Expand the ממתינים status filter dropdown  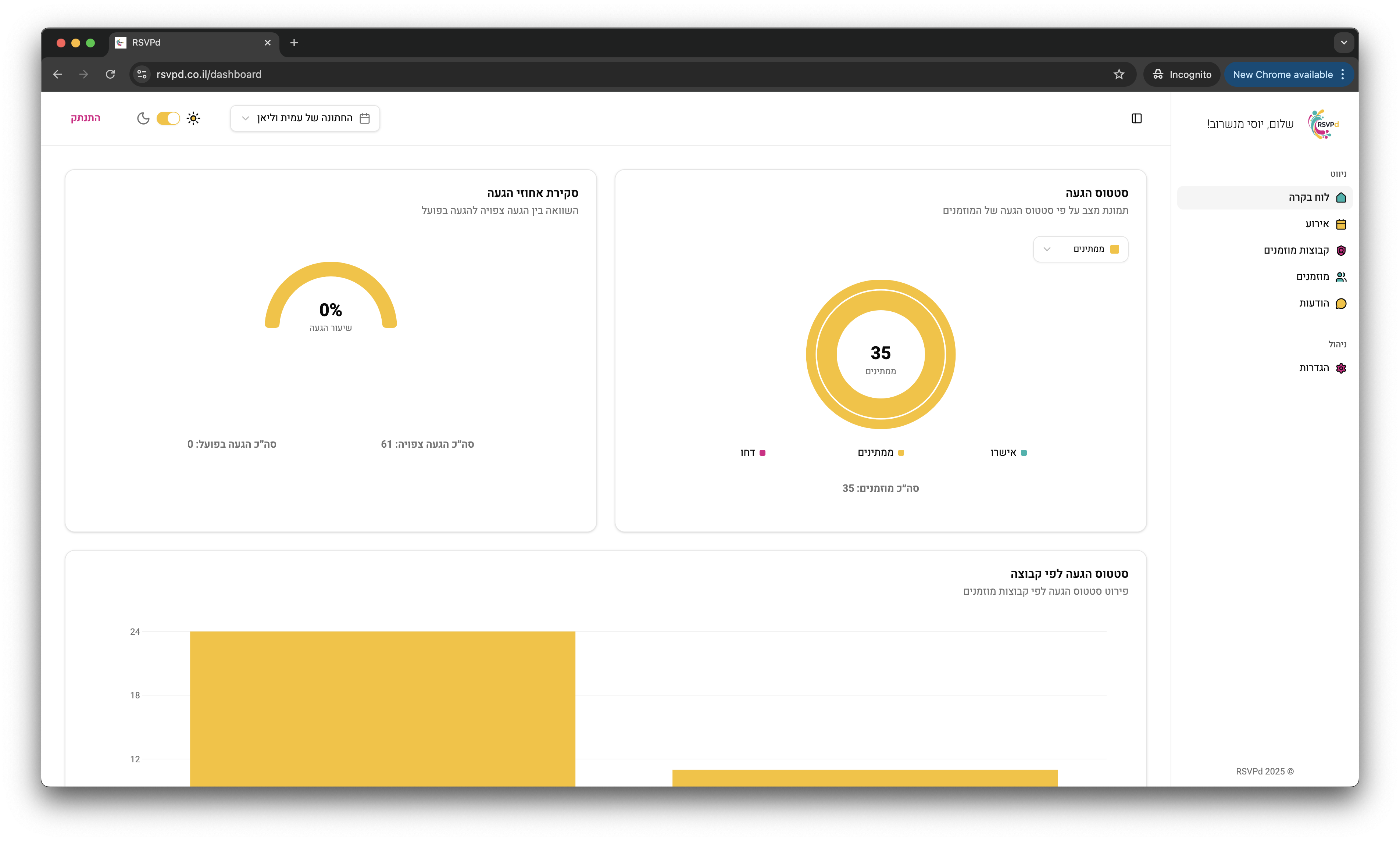(x=1080, y=249)
